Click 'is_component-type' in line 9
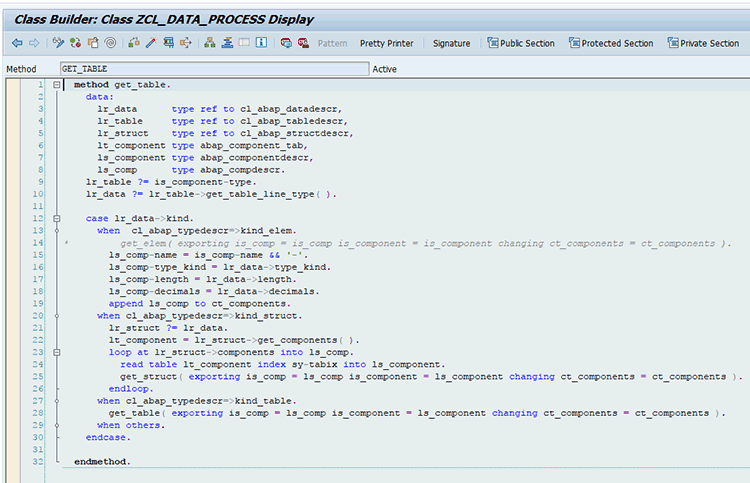Viewport: 750px width, 483px height. coord(205,182)
